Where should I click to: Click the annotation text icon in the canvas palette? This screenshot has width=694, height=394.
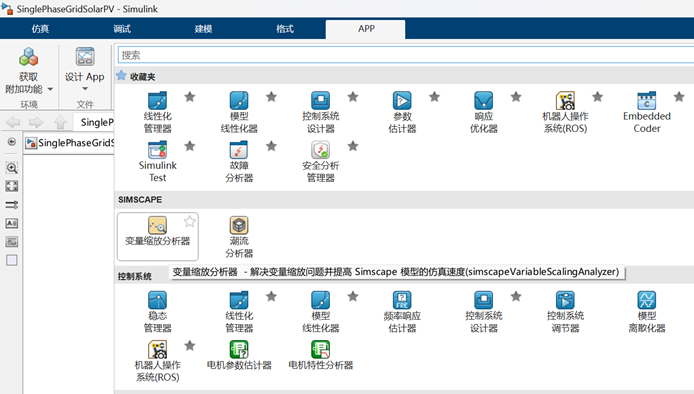[x=12, y=223]
